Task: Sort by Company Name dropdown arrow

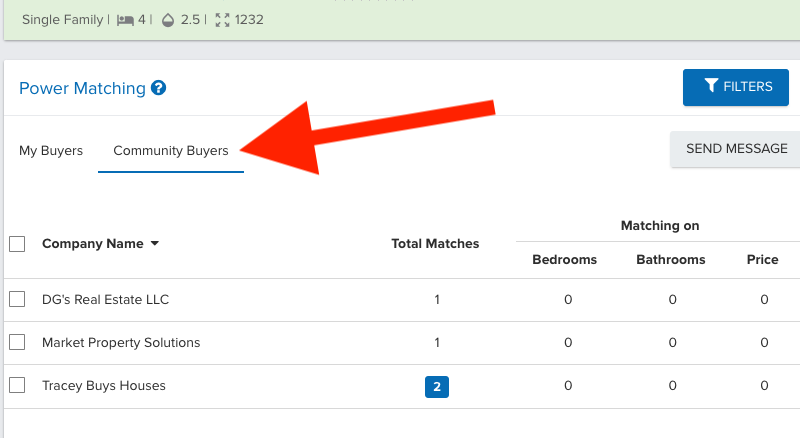Action: point(155,244)
